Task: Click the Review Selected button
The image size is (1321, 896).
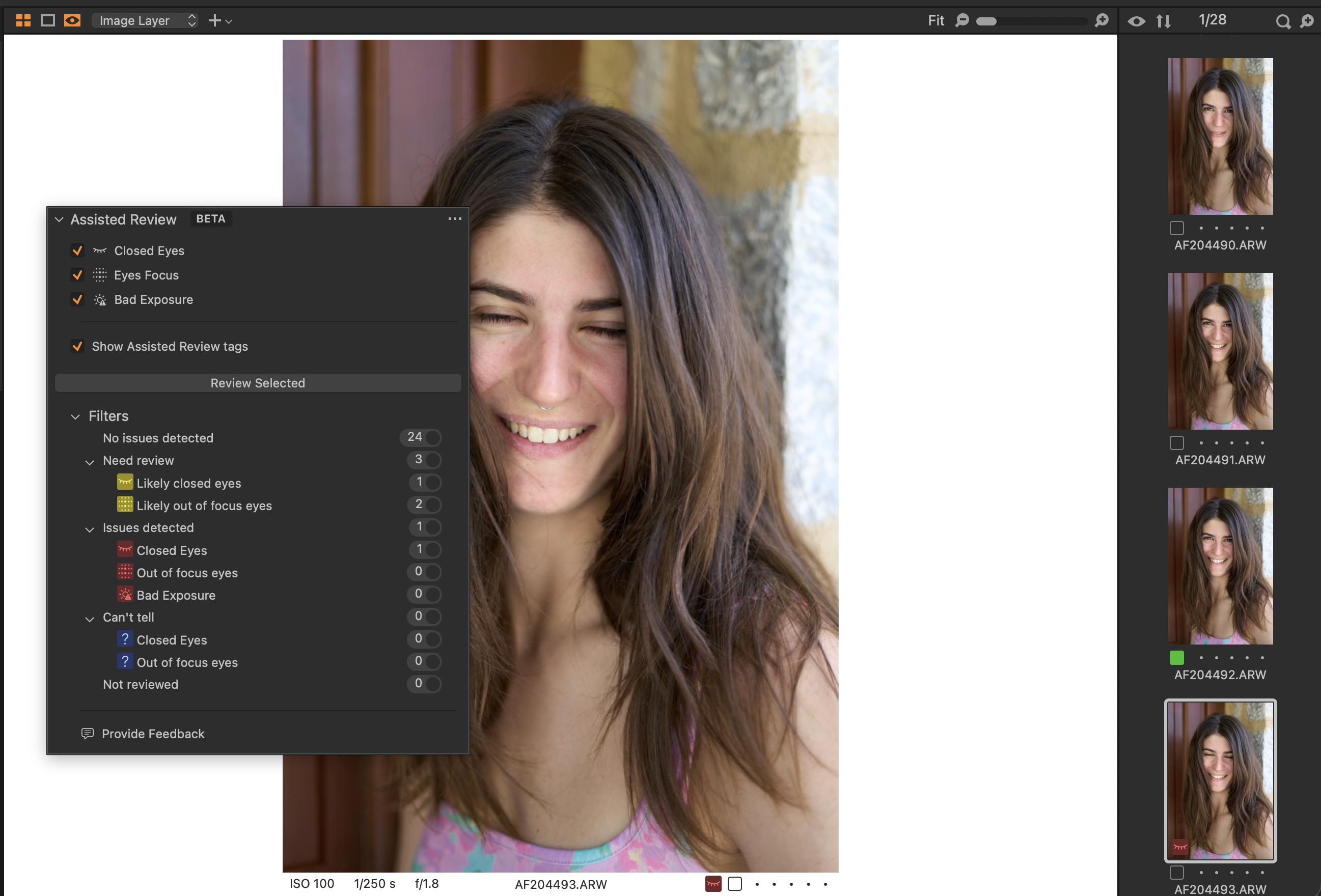Action: click(258, 383)
